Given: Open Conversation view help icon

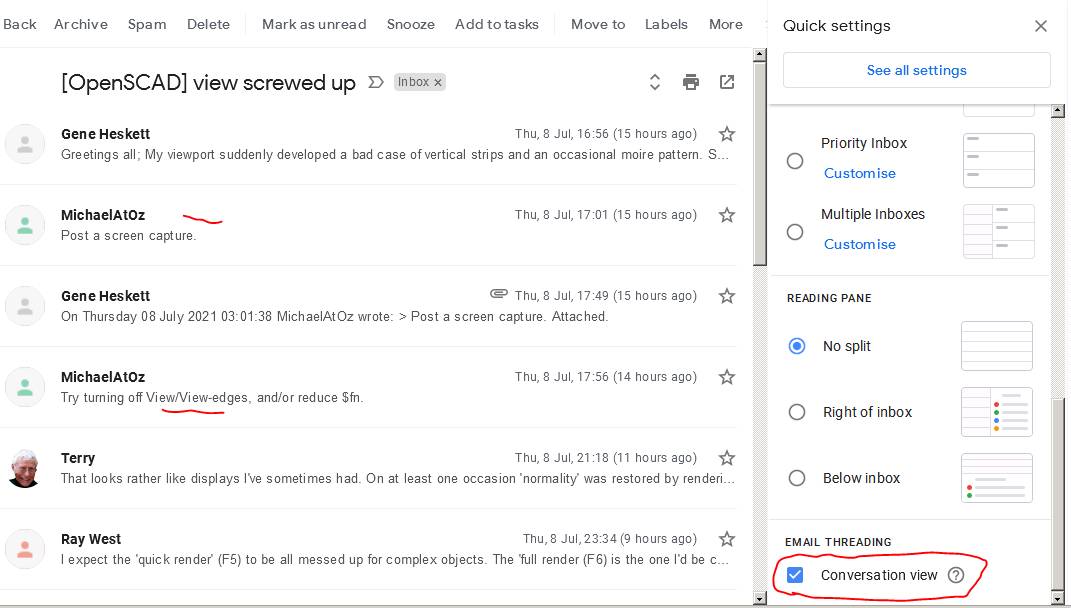Looking at the screenshot, I should click(956, 575).
